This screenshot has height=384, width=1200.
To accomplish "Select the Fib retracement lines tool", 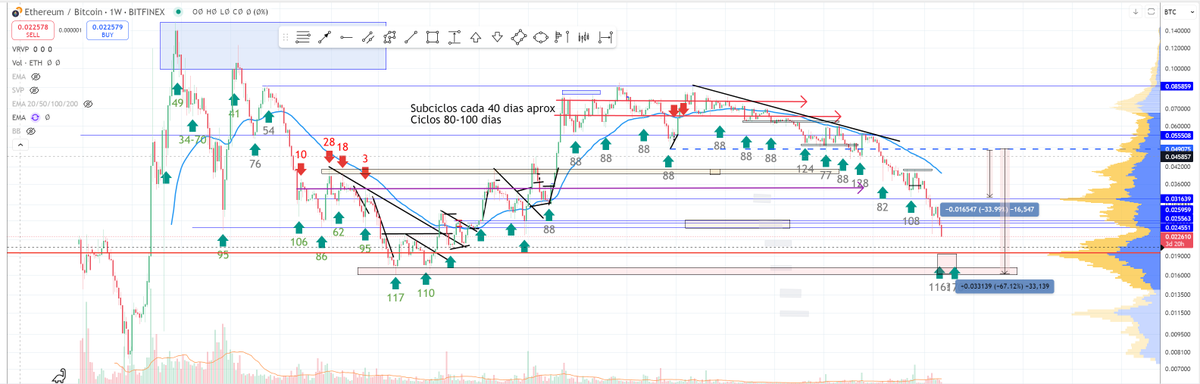I will pyautogui.click(x=302, y=38).
